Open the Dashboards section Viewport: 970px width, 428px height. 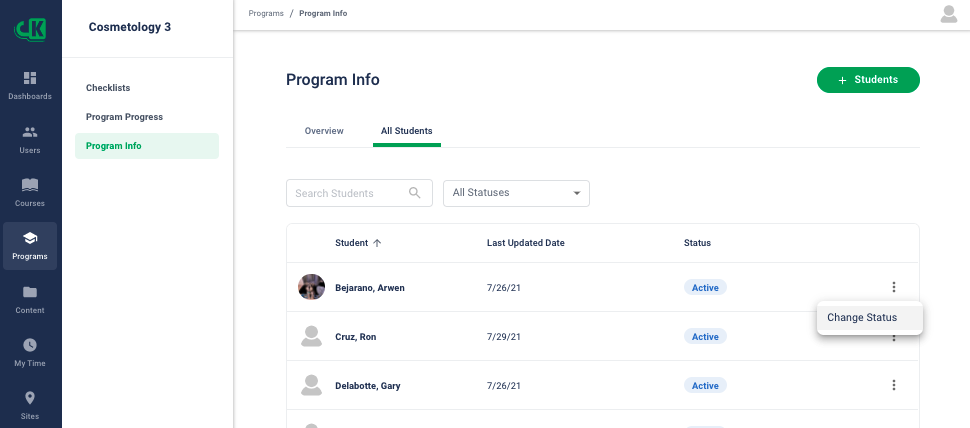pos(30,85)
